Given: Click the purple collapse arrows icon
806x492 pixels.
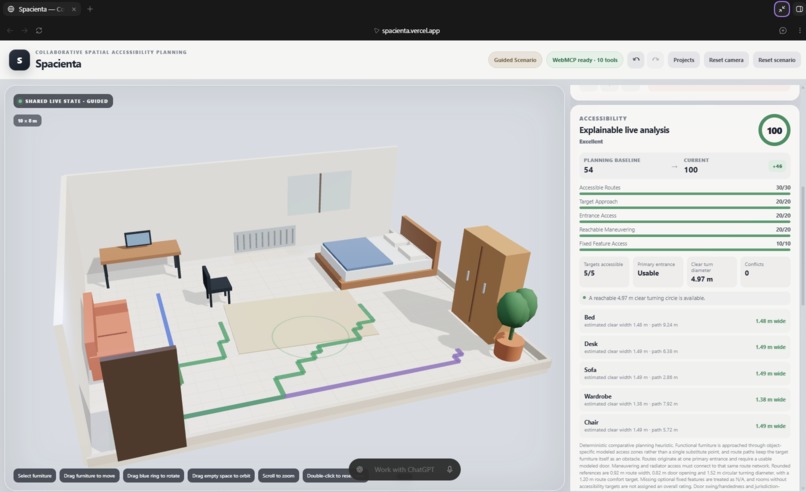Looking at the screenshot, I should [x=782, y=9].
